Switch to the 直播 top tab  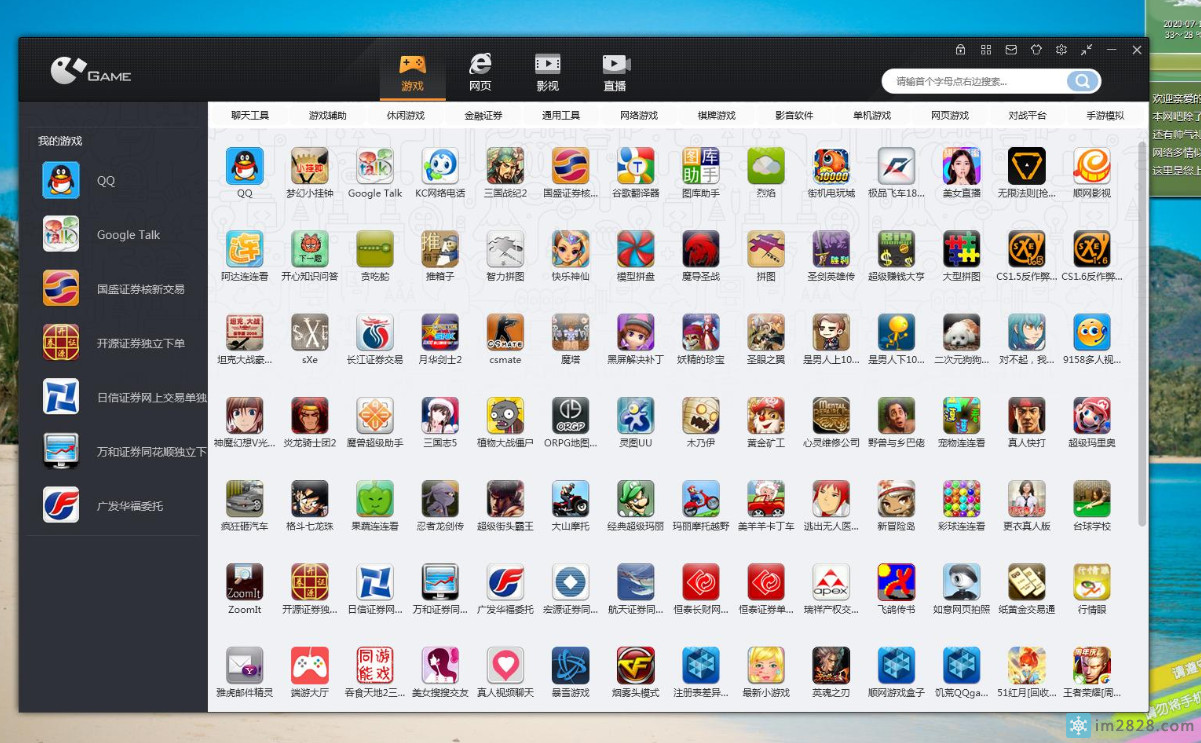pyautogui.click(x=615, y=73)
